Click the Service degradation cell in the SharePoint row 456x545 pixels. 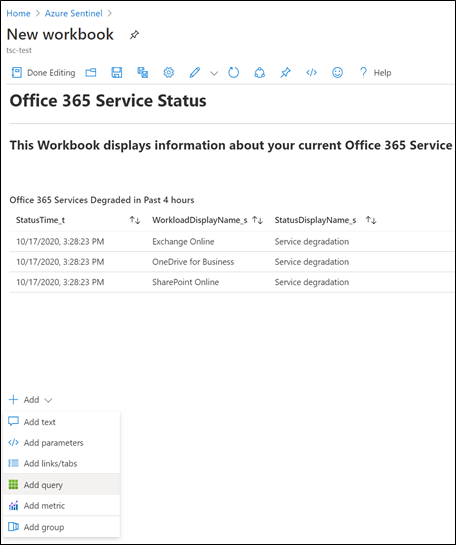tap(312, 282)
